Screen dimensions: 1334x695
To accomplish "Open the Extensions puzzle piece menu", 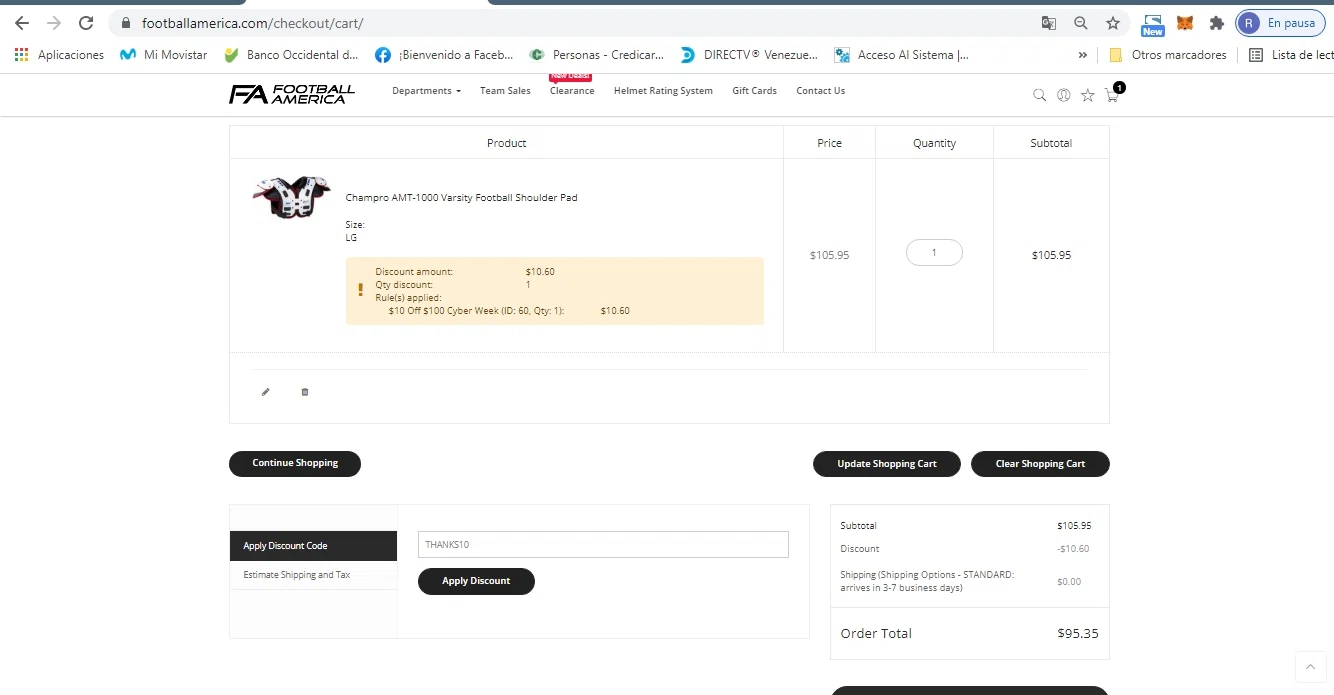I will point(1216,23).
